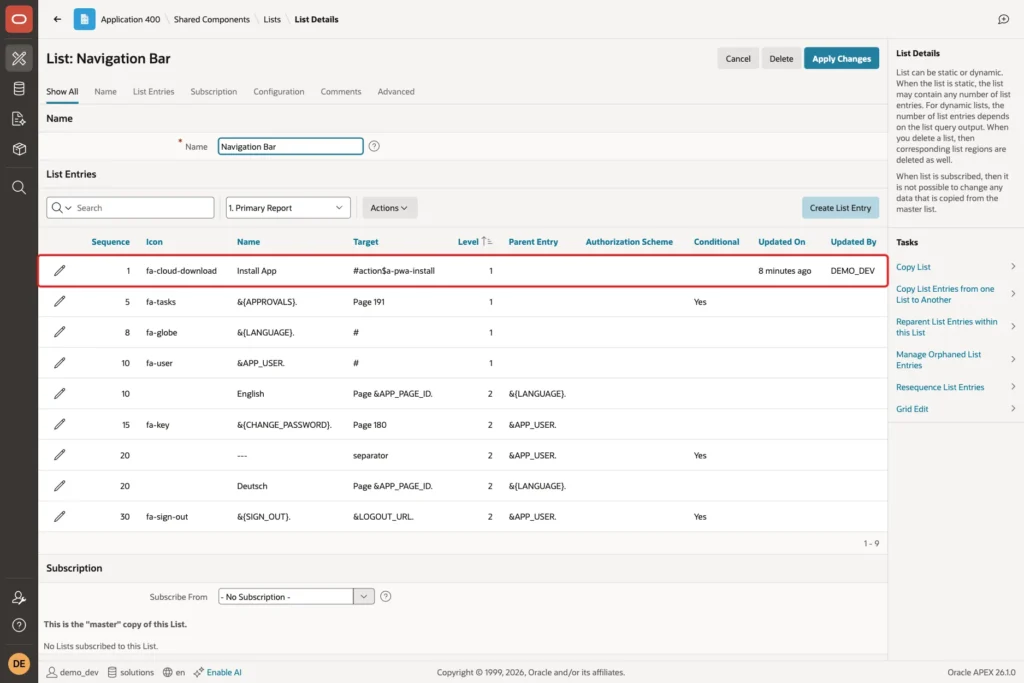Screen dimensions: 1024x683
Task: Click the pencil for fa-sign-out entry
Action: [x=59, y=516]
